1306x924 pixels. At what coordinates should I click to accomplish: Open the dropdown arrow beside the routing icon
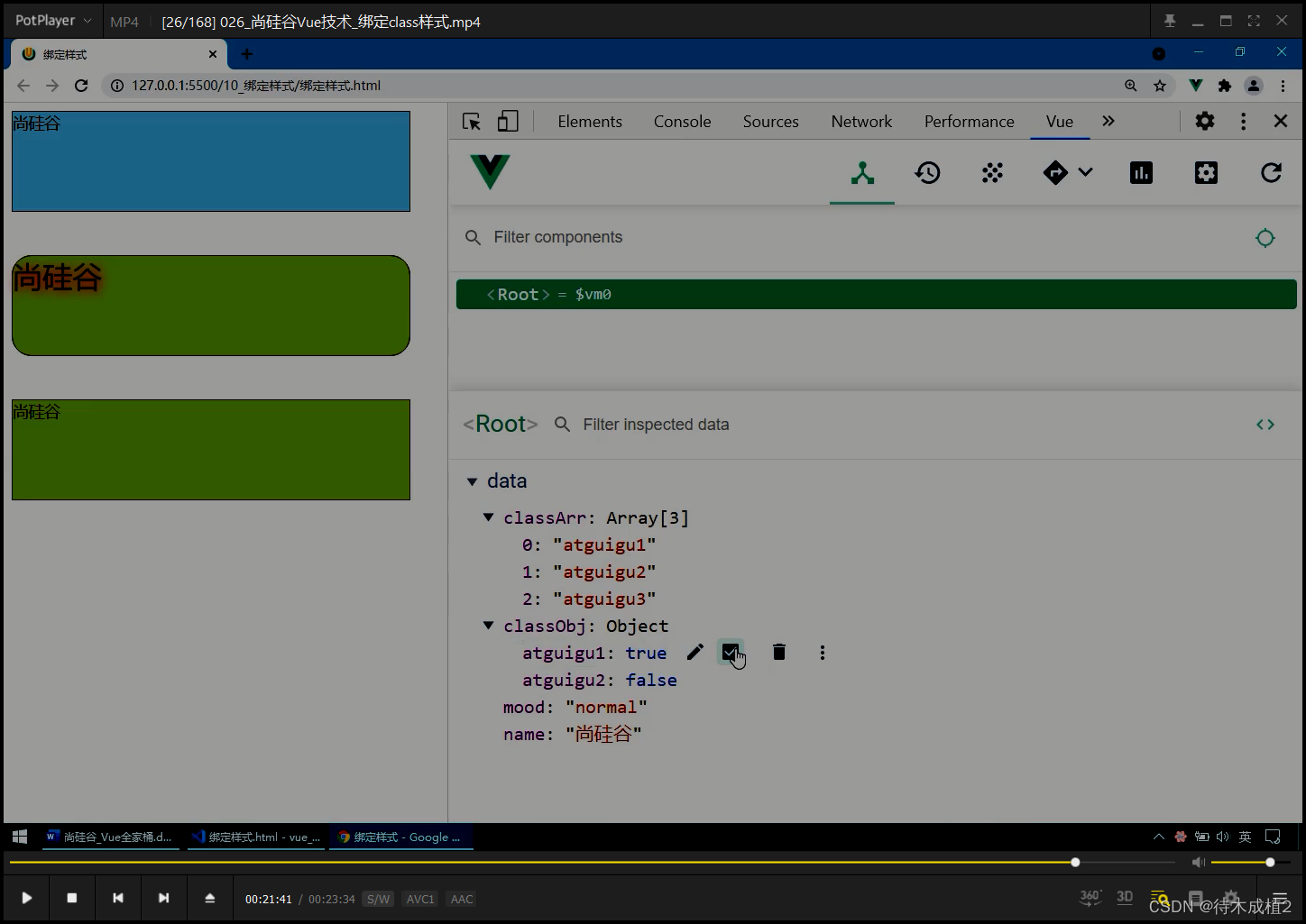1085,172
